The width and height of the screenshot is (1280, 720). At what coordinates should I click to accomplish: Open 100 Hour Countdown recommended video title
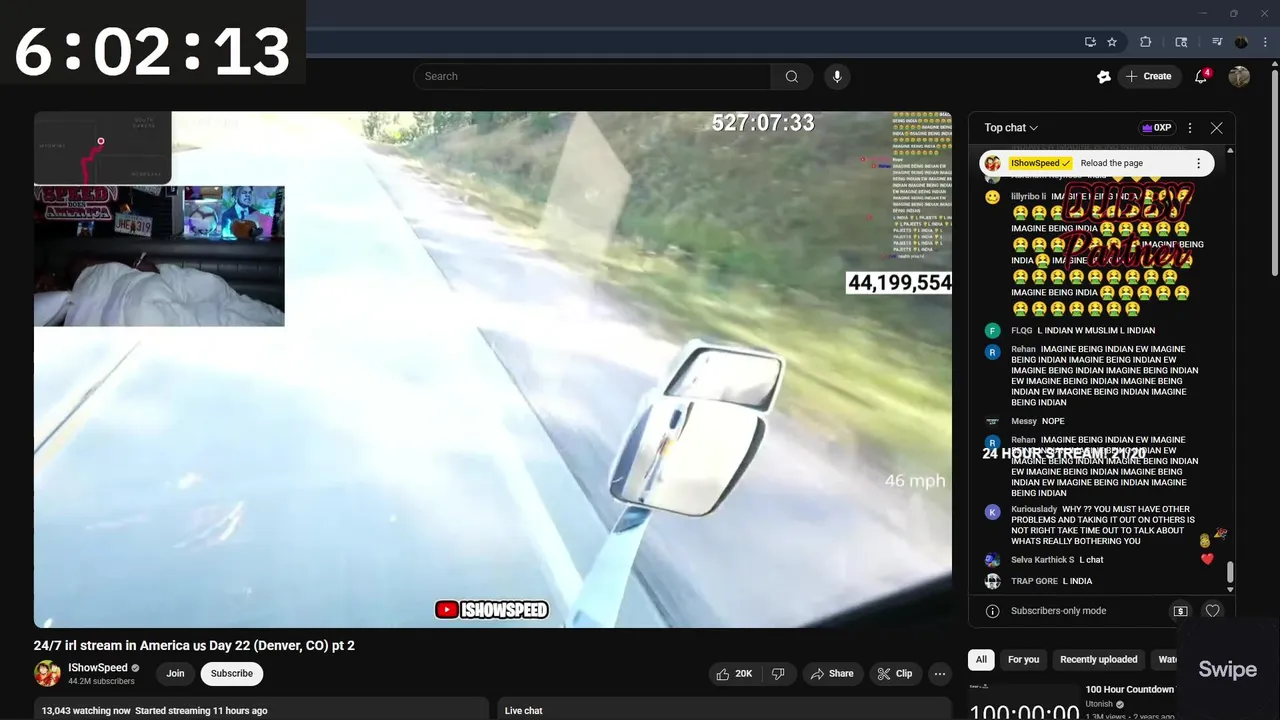[x=1130, y=690]
